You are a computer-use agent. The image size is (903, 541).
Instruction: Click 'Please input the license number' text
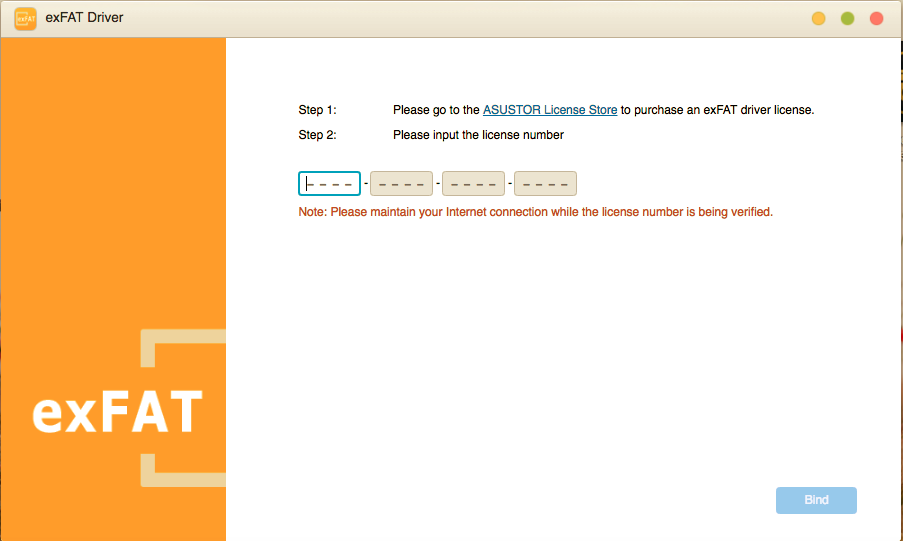(x=478, y=135)
